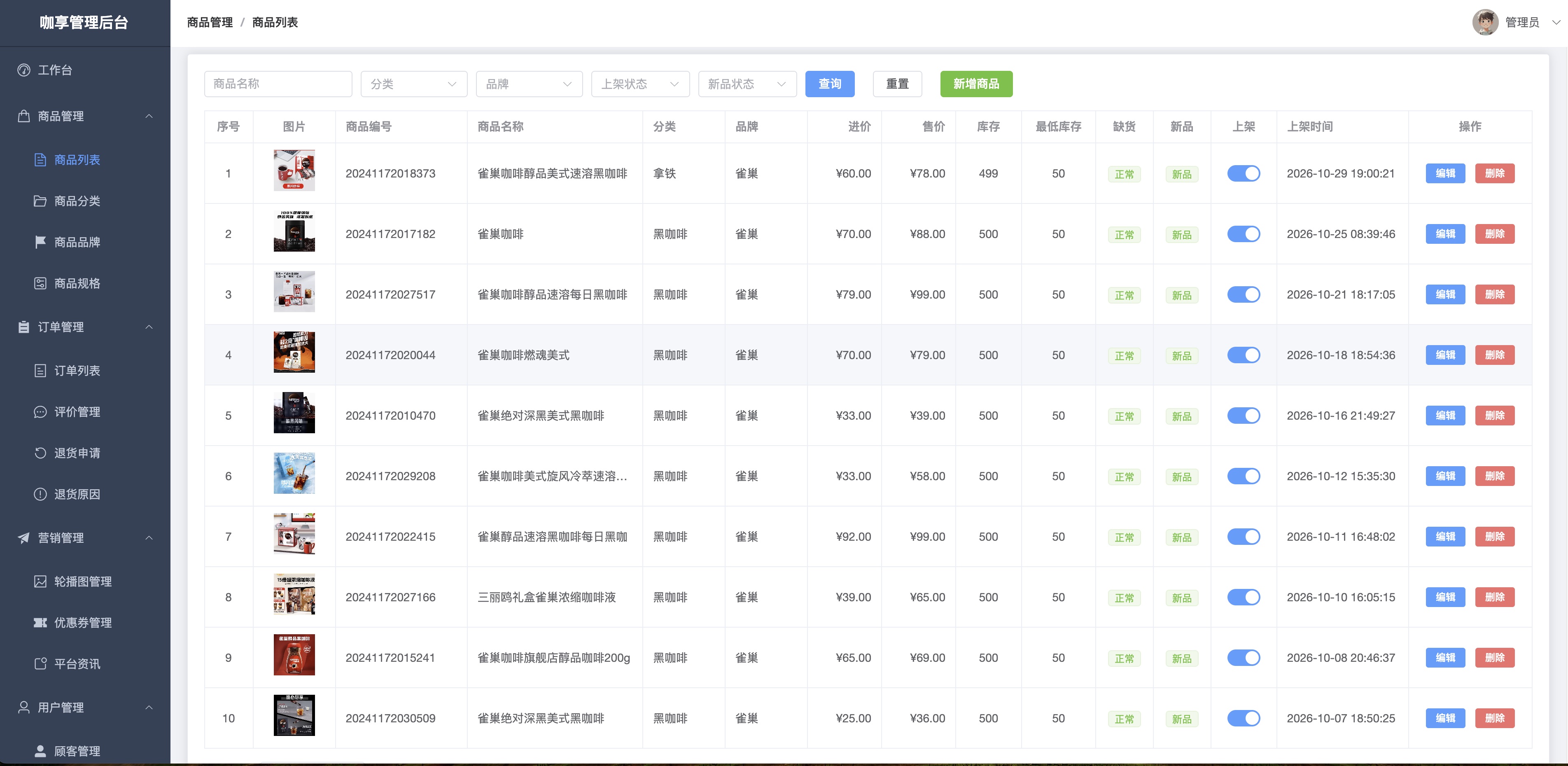Screen dimensions: 1568x766
Task: Click the 退货原因 warning icon
Action: [x=40, y=494]
